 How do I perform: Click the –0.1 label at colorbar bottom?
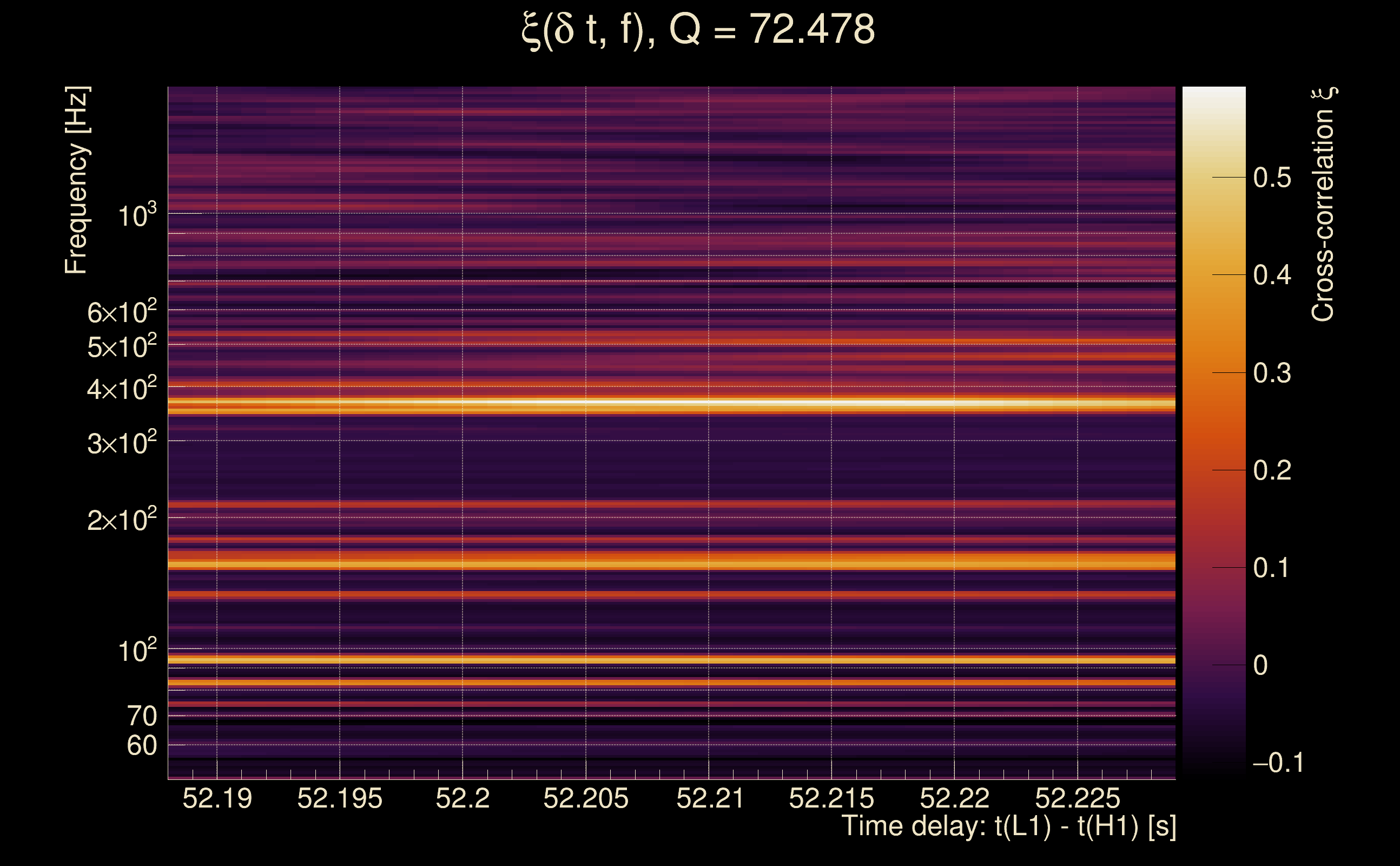point(1278,763)
